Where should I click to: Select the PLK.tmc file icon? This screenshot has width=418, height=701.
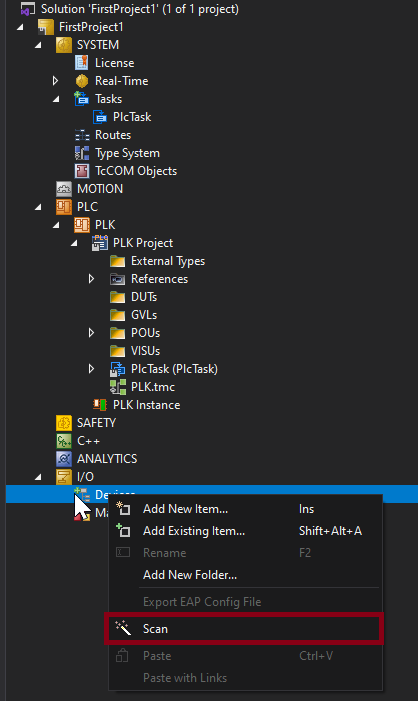coord(118,387)
